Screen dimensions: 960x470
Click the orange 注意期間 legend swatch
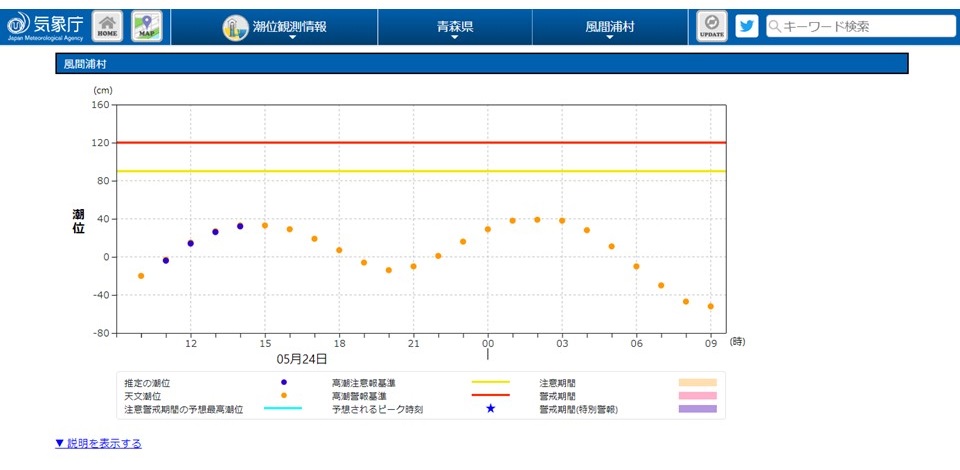coord(697,382)
